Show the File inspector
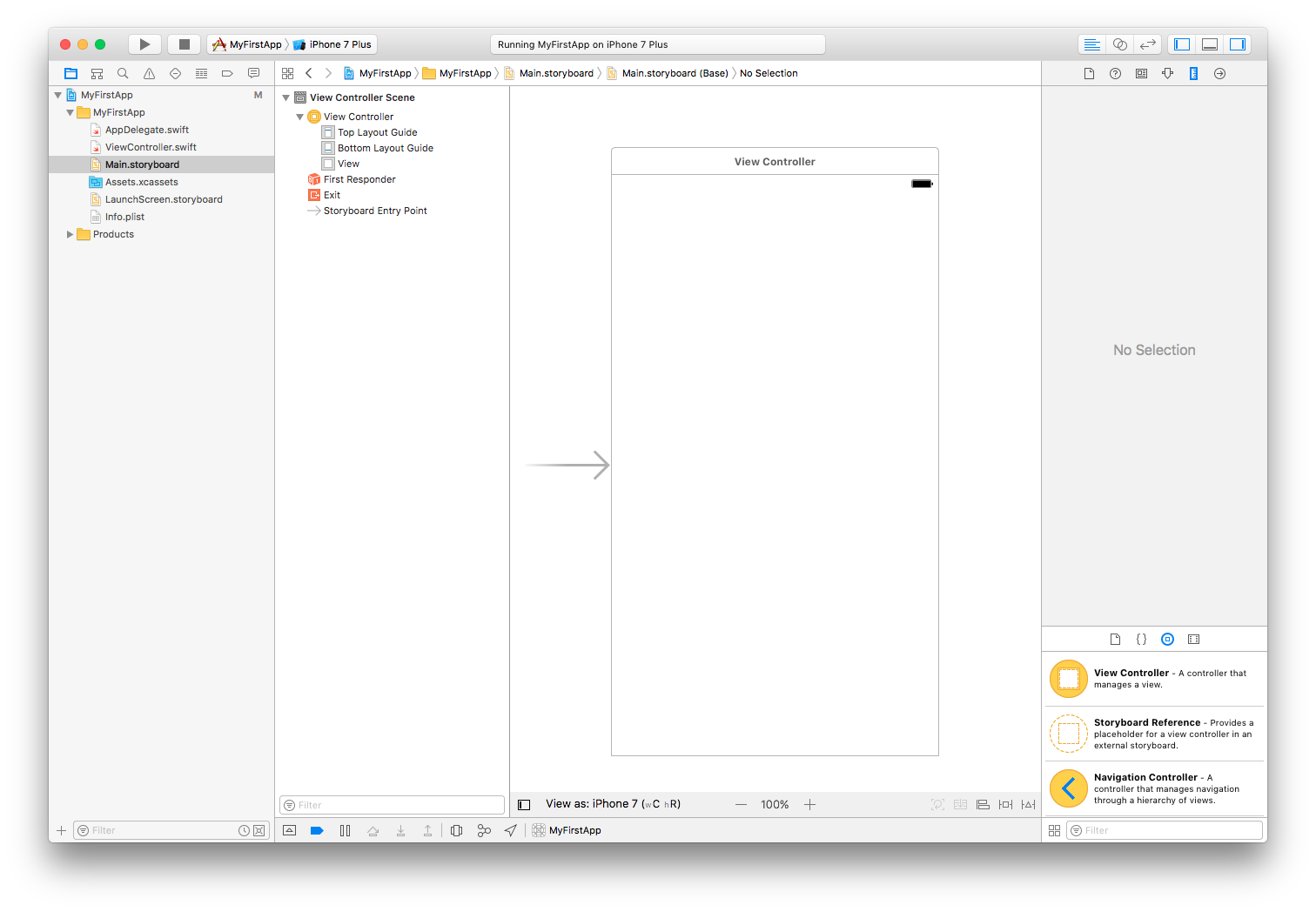The width and height of the screenshot is (1316, 912). point(1089,73)
